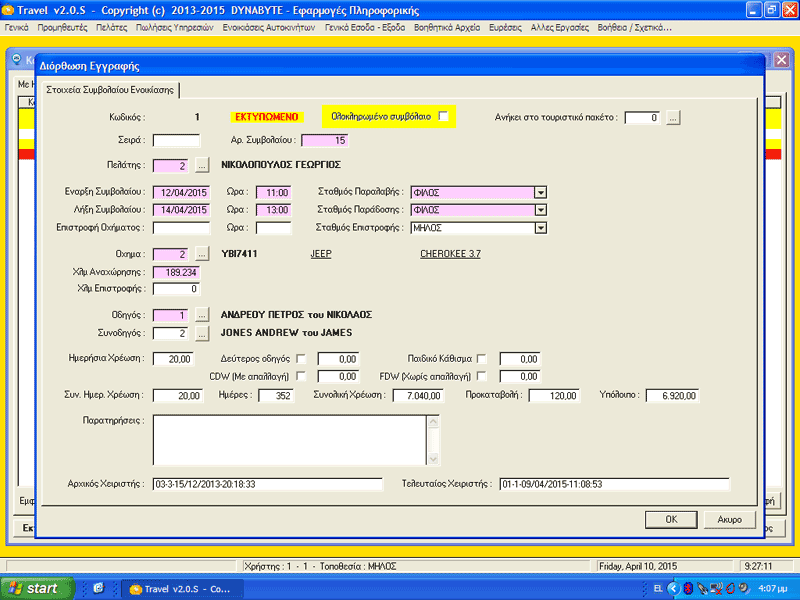Expand Σταθμός Παράδοσης dropdown
Screen dimensions: 800x600
(540, 210)
